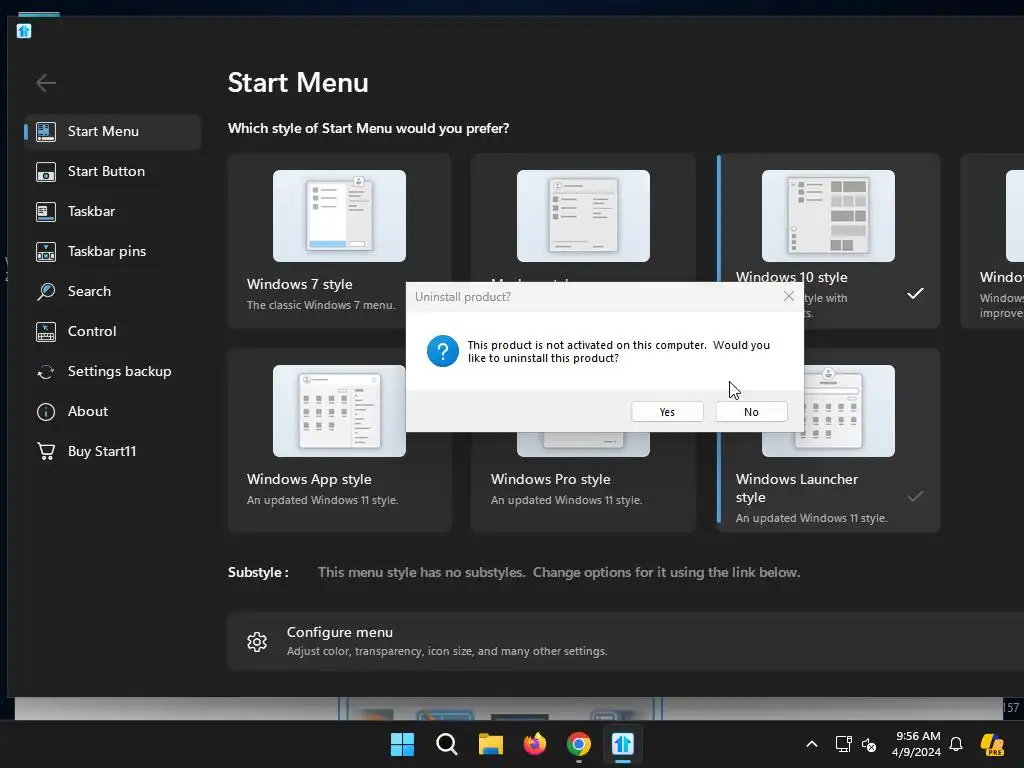This screenshot has height=768, width=1024.
Task: Decline uninstall with No button
Action: pyautogui.click(x=751, y=412)
